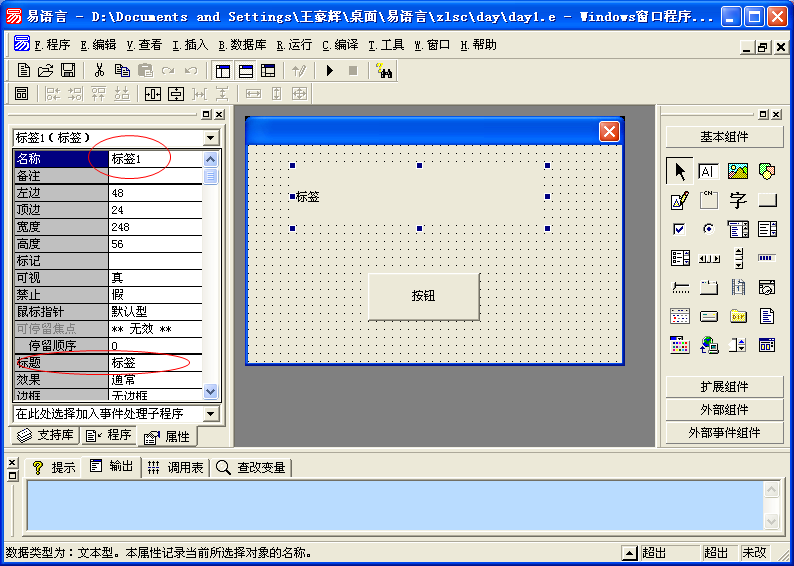This screenshot has height=566, width=794.
Task: Click the binoculars Find icon
Action: click(384, 71)
